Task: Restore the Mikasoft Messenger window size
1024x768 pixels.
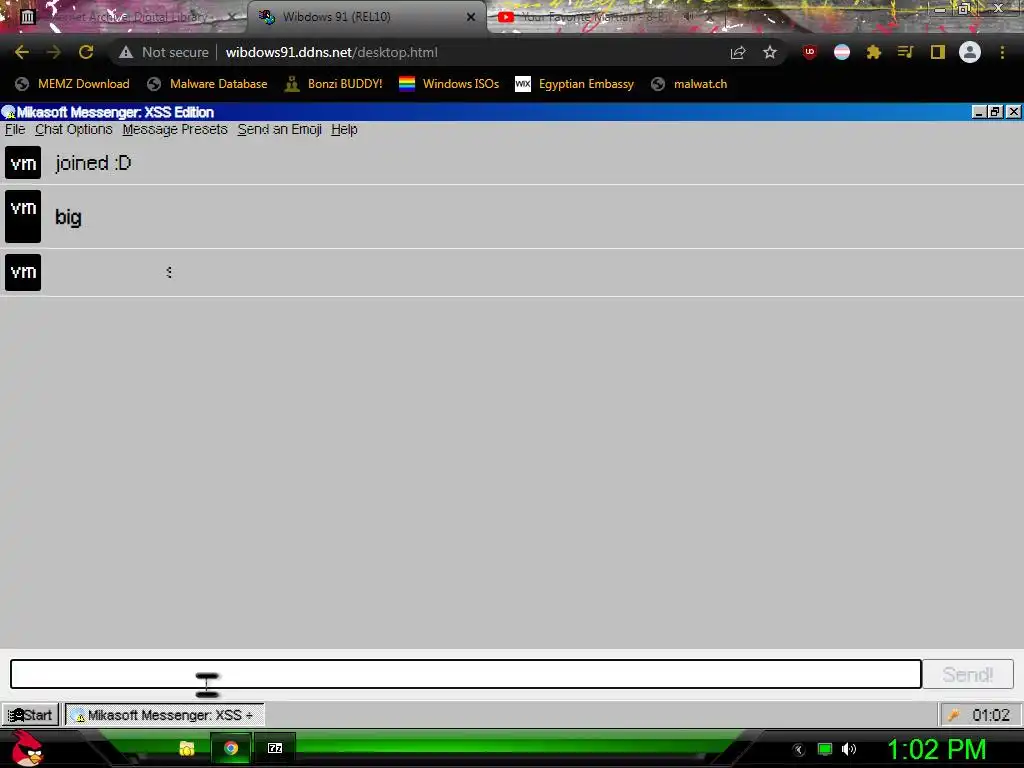Action: [x=995, y=112]
